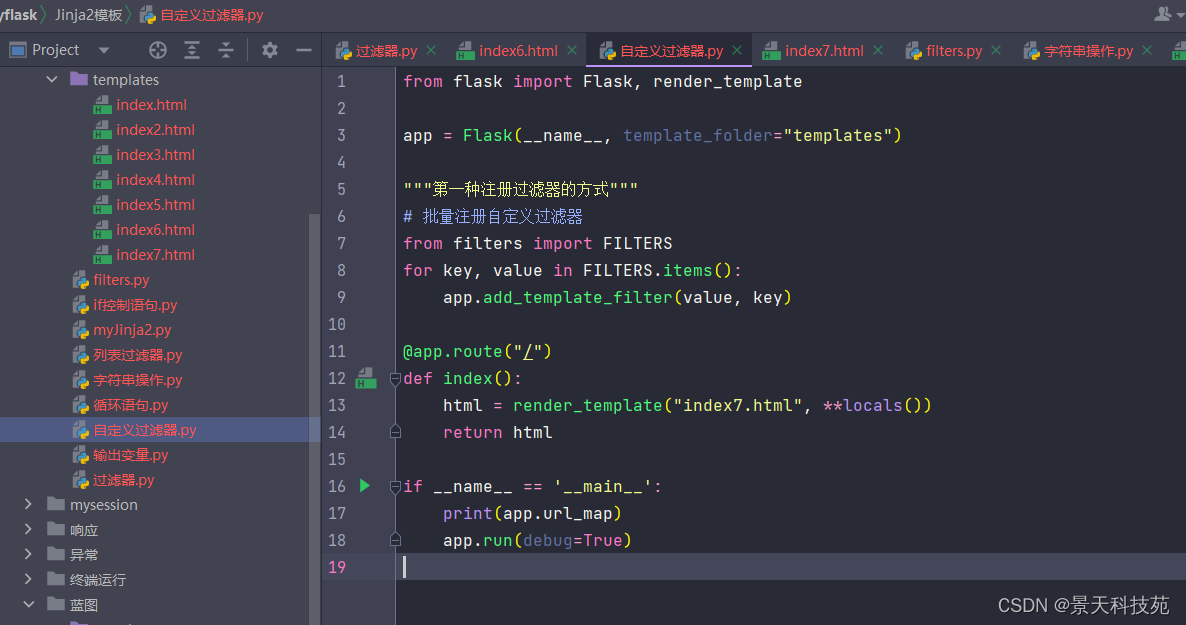Select 循环语句.py file
This screenshot has width=1186, height=625.
point(131,405)
